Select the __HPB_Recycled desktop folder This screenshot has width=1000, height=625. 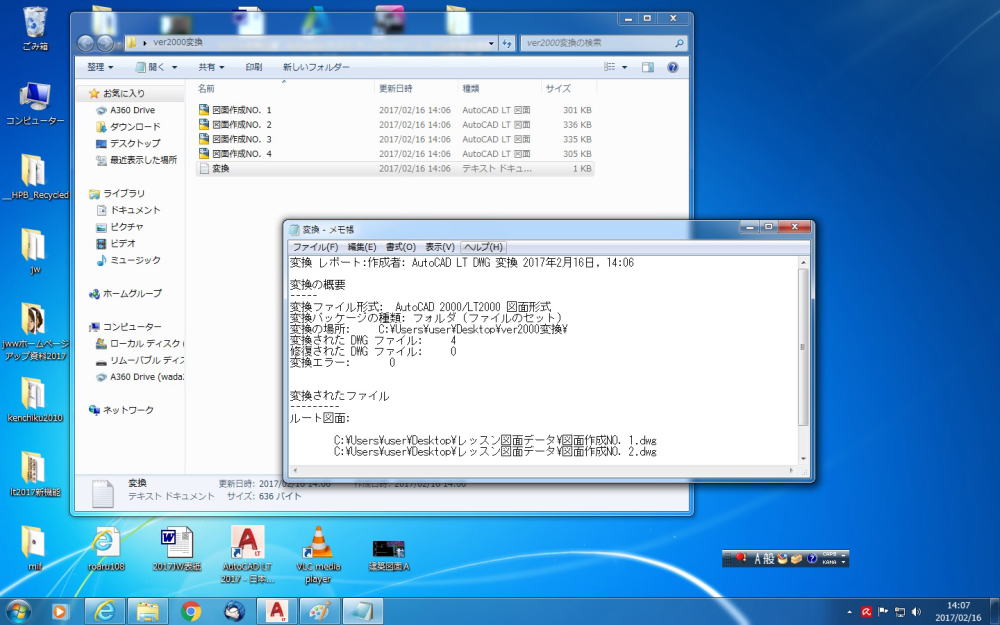point(35,177)
